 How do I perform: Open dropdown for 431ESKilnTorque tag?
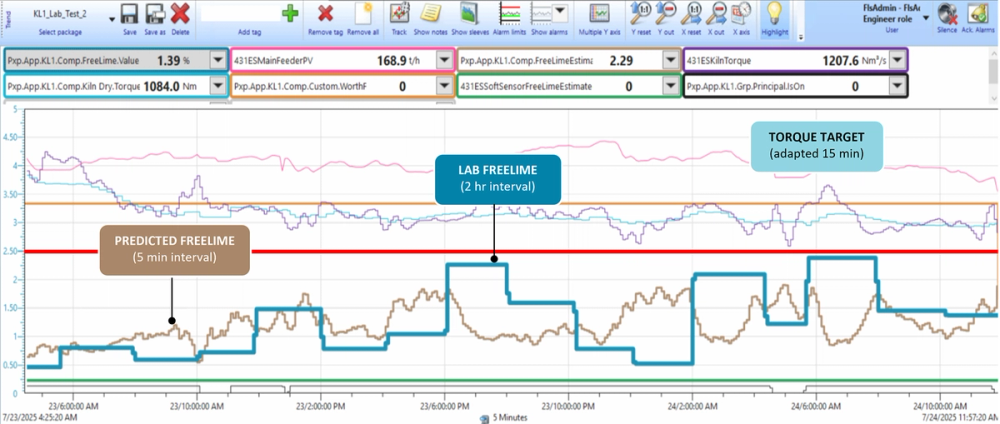pyautogui.click(x=897, y=61)
